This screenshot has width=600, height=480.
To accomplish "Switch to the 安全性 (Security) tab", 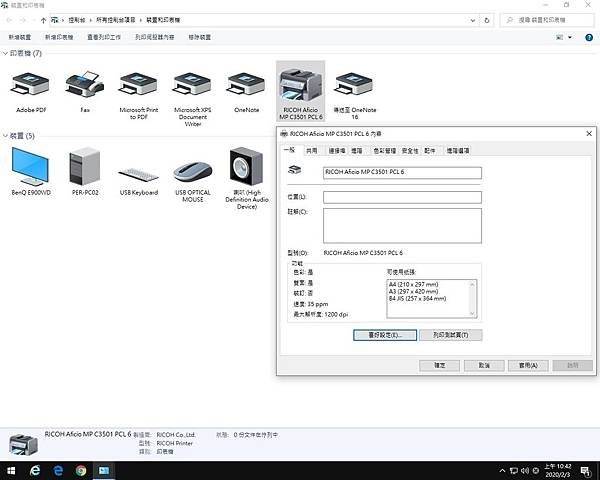I will click(x=410, y=150).
